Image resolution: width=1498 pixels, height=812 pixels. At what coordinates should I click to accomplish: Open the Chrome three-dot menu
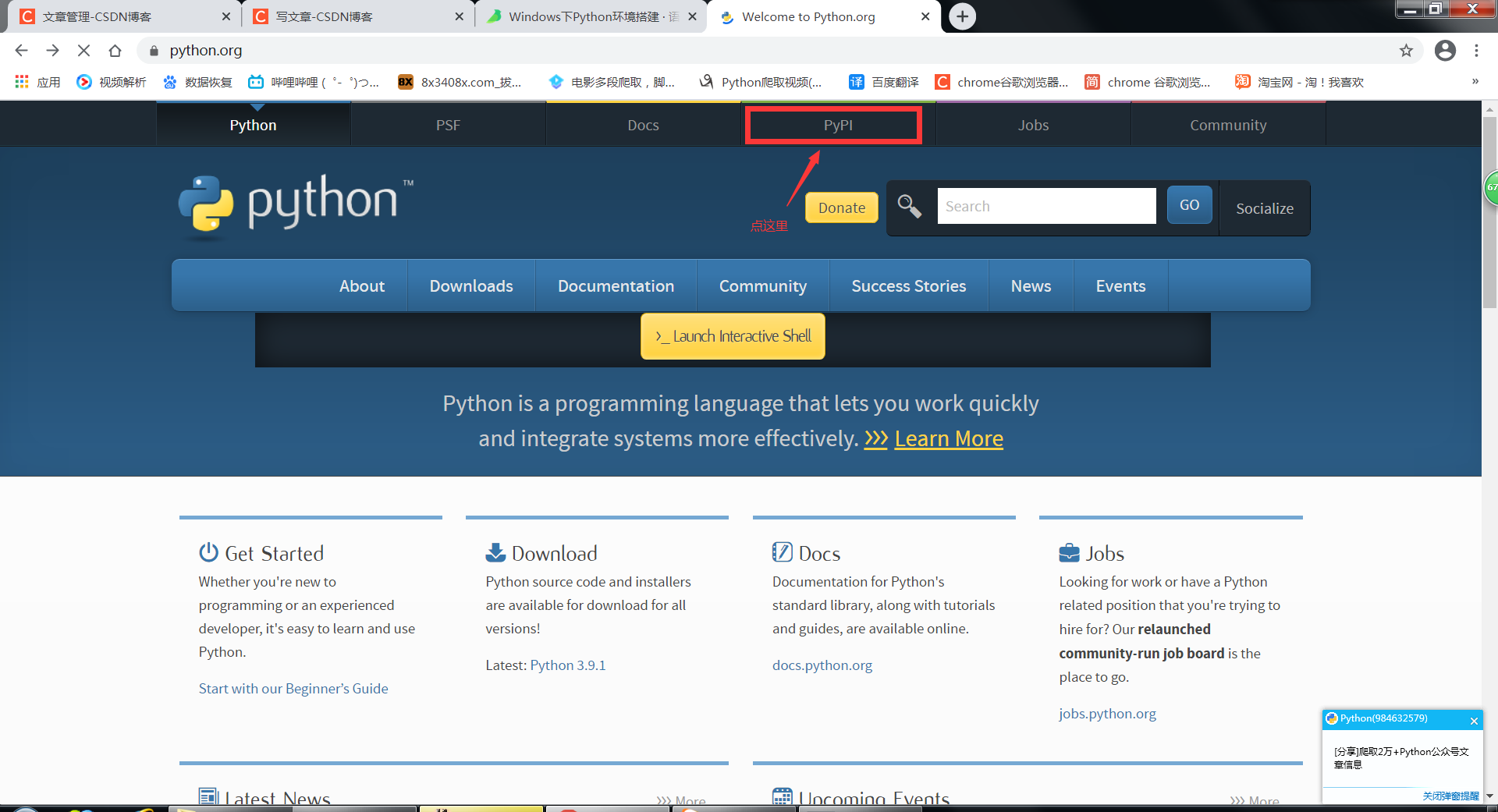(1476, 50)
